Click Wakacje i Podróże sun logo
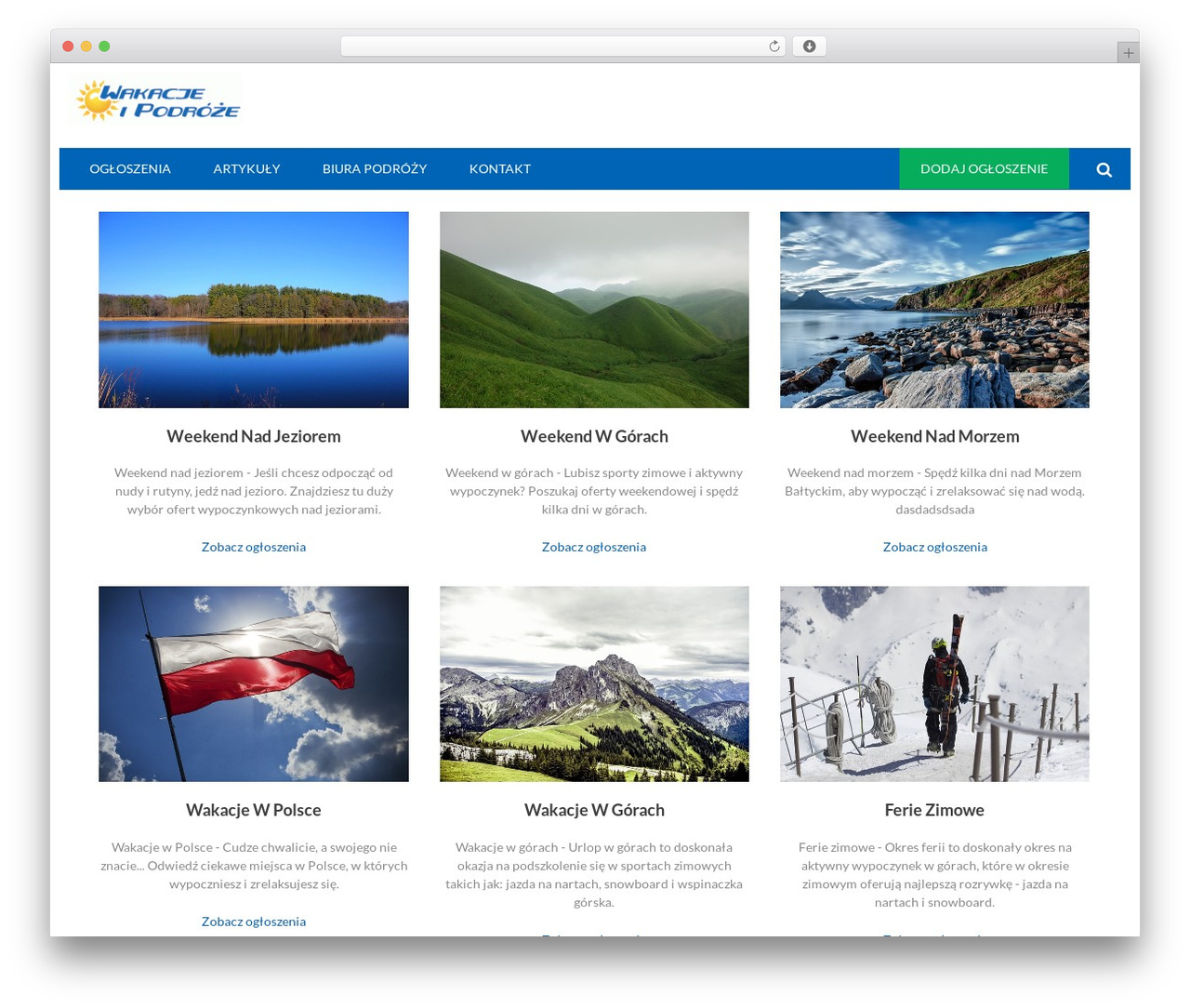Screen dimensions: 1190x1008 pyautogui.click(x=156, y=99)
